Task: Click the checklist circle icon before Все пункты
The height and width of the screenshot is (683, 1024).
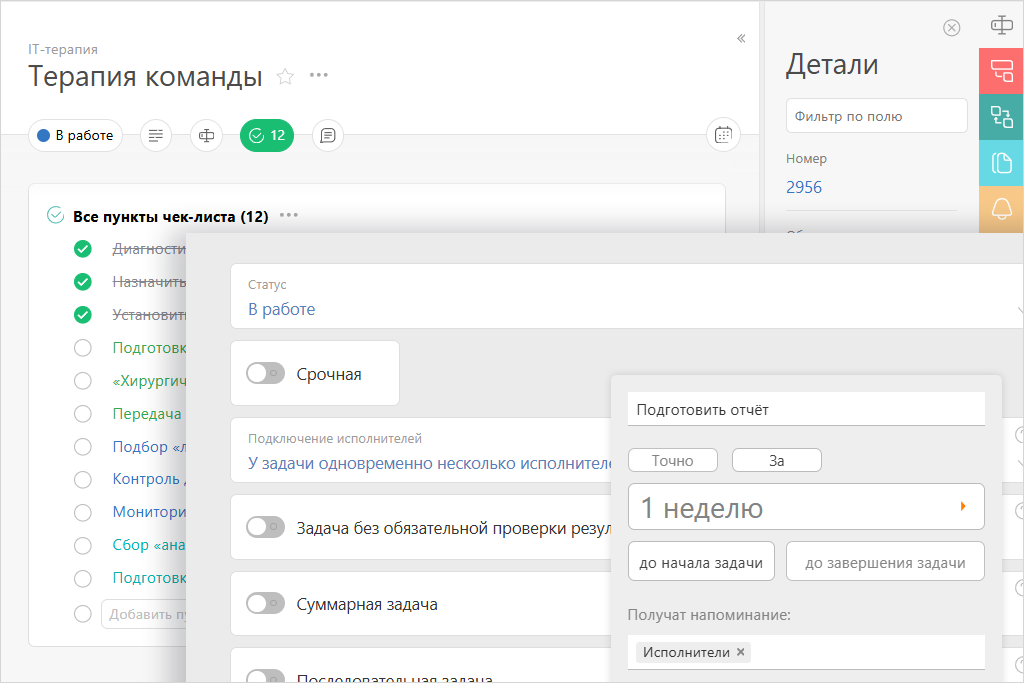Action: (x=56, y=215)
